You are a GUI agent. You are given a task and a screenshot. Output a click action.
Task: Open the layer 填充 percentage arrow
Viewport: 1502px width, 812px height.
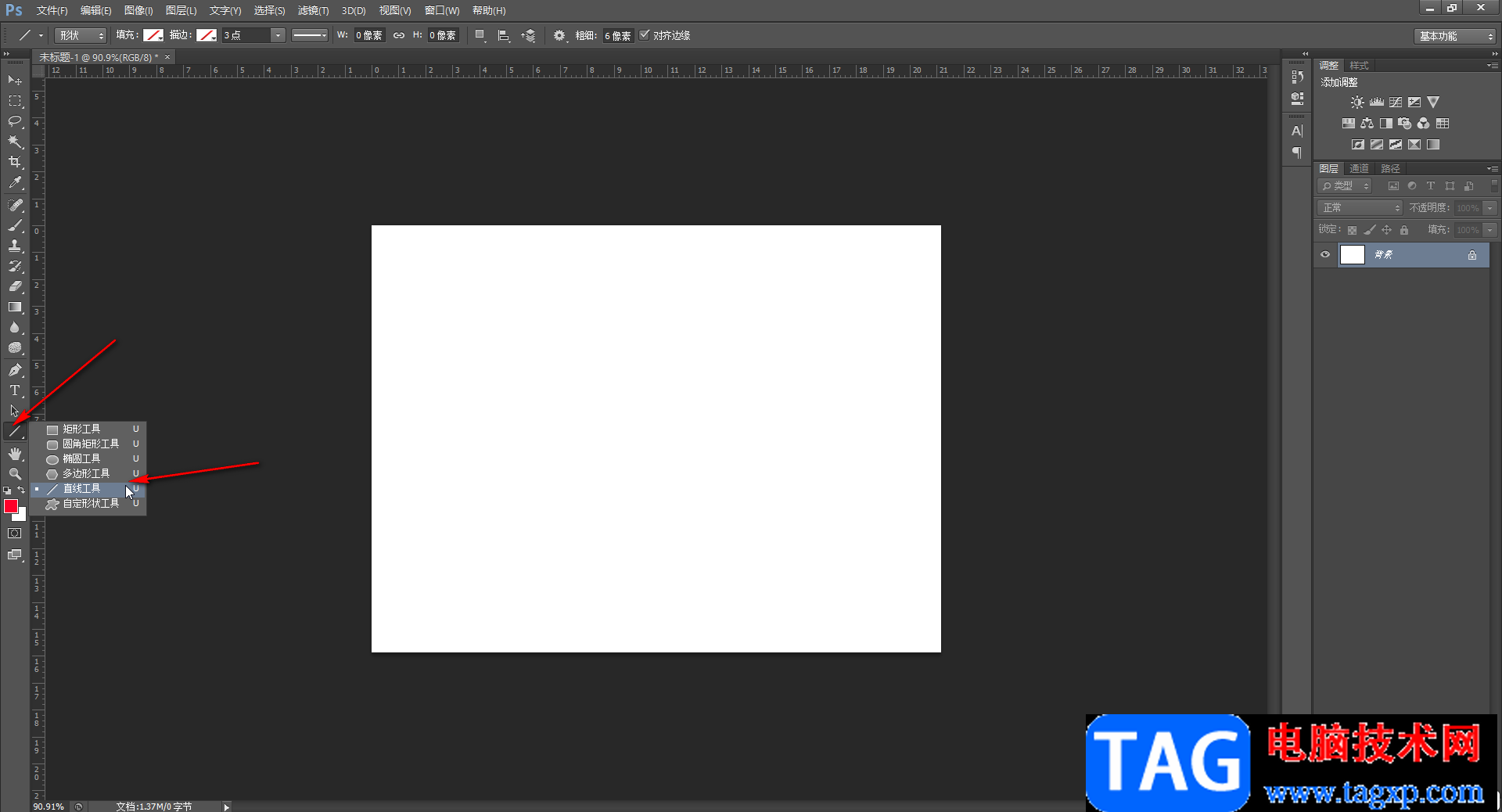(x=1490, y=230)
